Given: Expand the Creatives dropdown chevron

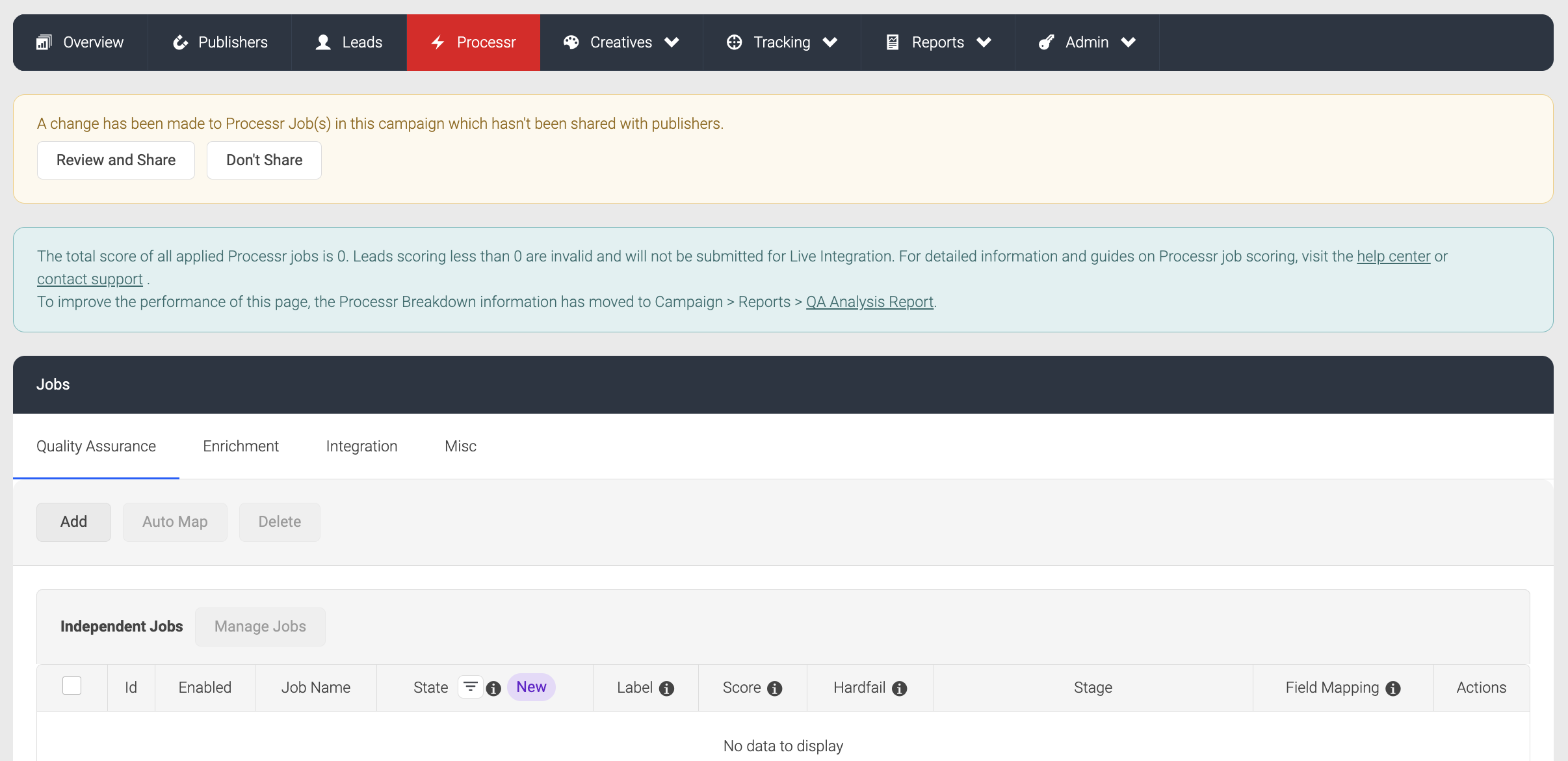Looking at the screenshot, I should coord(672,42).
